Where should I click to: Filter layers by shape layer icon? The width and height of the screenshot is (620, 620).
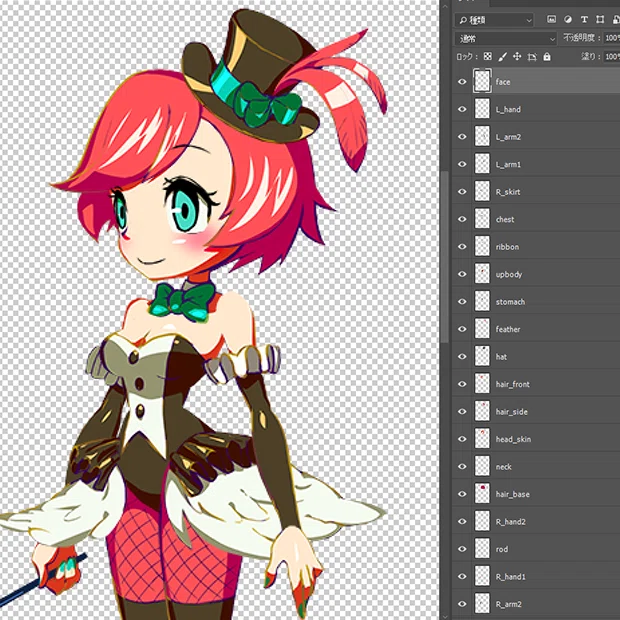(600, 19)
